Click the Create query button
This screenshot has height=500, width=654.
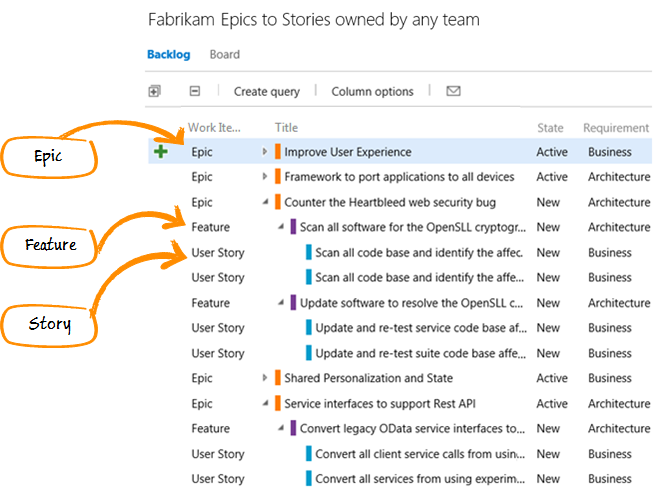click(267, 91)
